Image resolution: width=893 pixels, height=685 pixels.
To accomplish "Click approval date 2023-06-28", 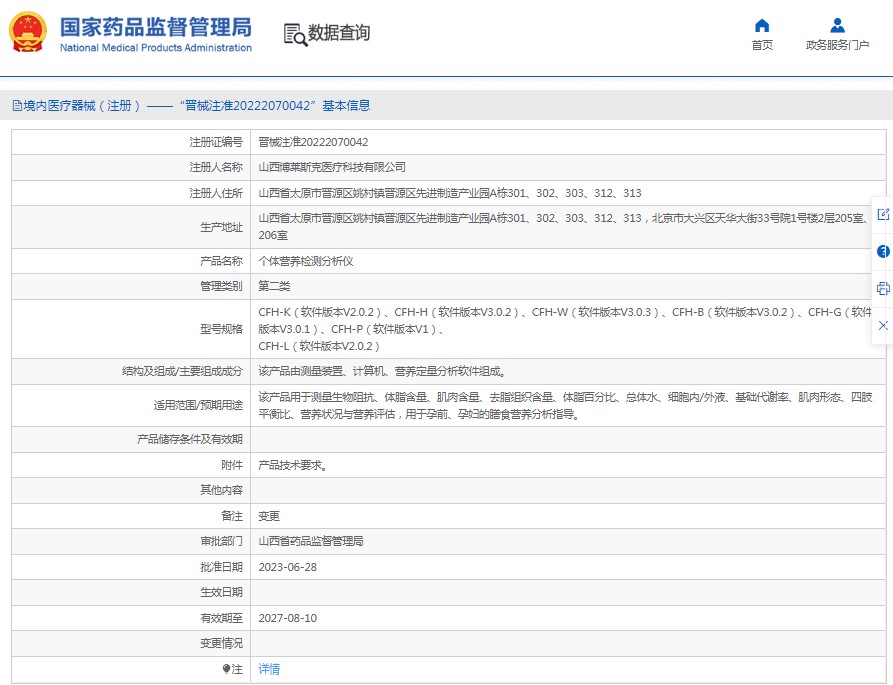I will 288,567.
